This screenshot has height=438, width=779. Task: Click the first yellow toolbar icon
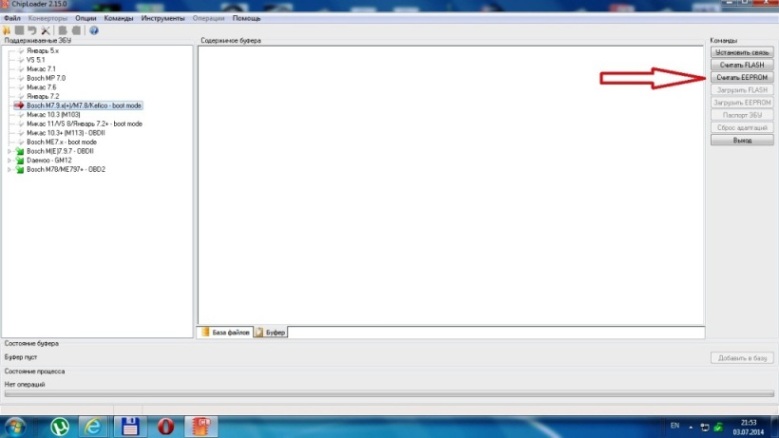7,30
